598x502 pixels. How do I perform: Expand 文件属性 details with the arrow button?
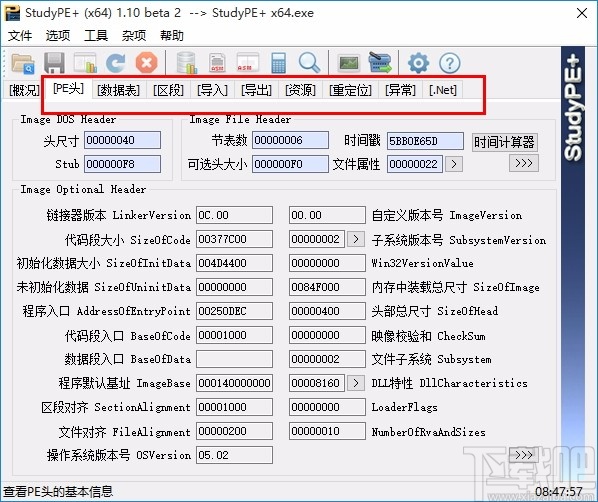(454, 164)
